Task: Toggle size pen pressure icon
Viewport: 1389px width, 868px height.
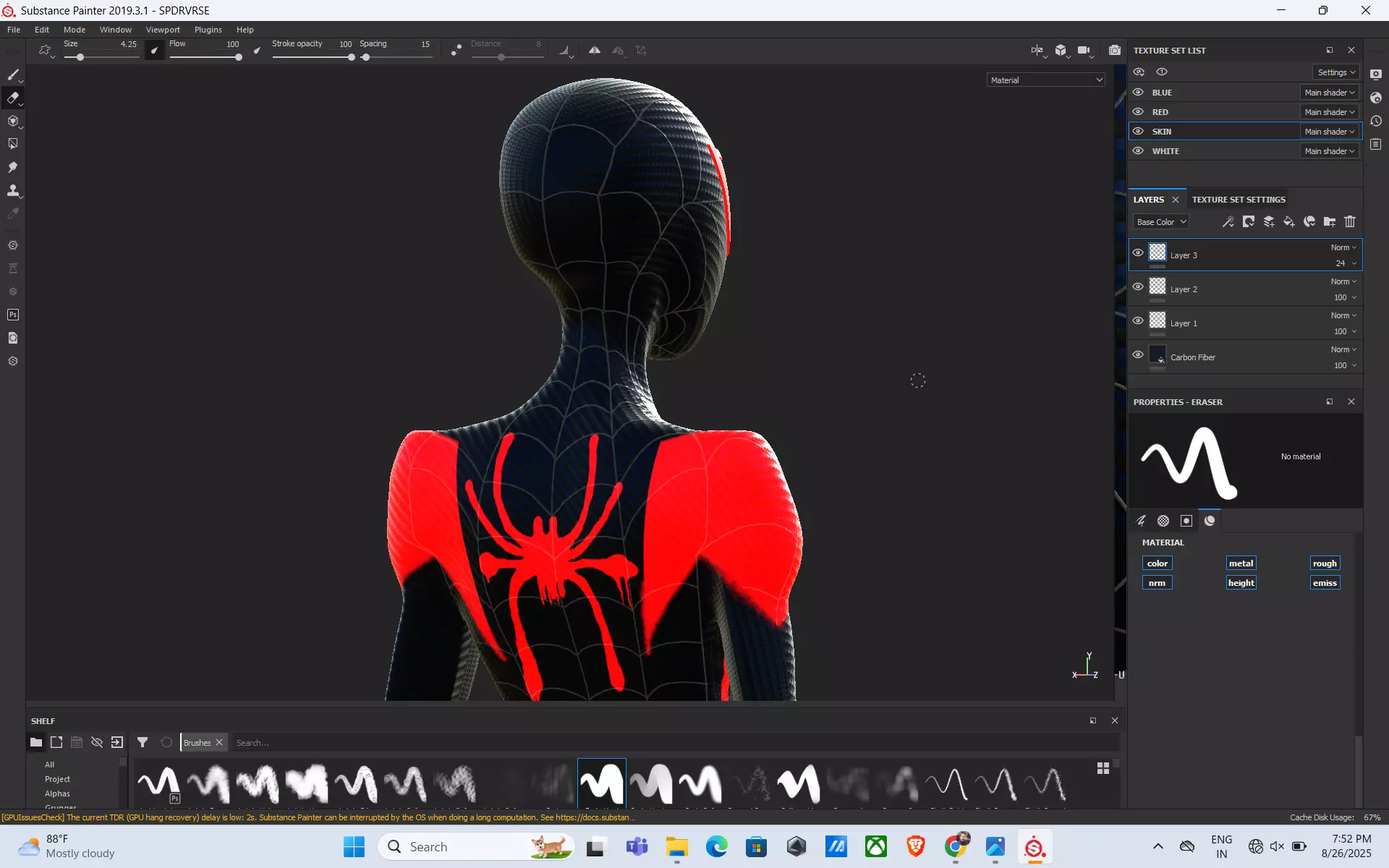Action: pos(154,51)
